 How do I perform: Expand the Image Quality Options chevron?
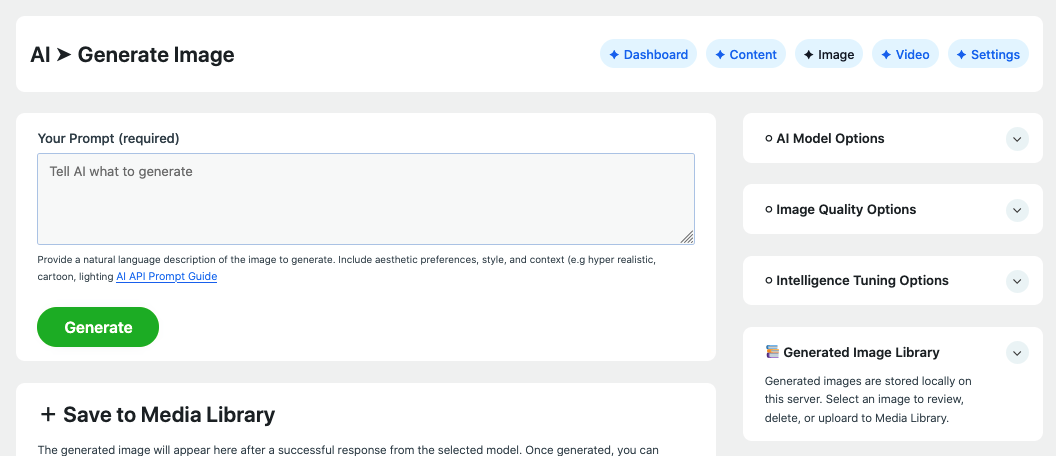point(1017,210)
